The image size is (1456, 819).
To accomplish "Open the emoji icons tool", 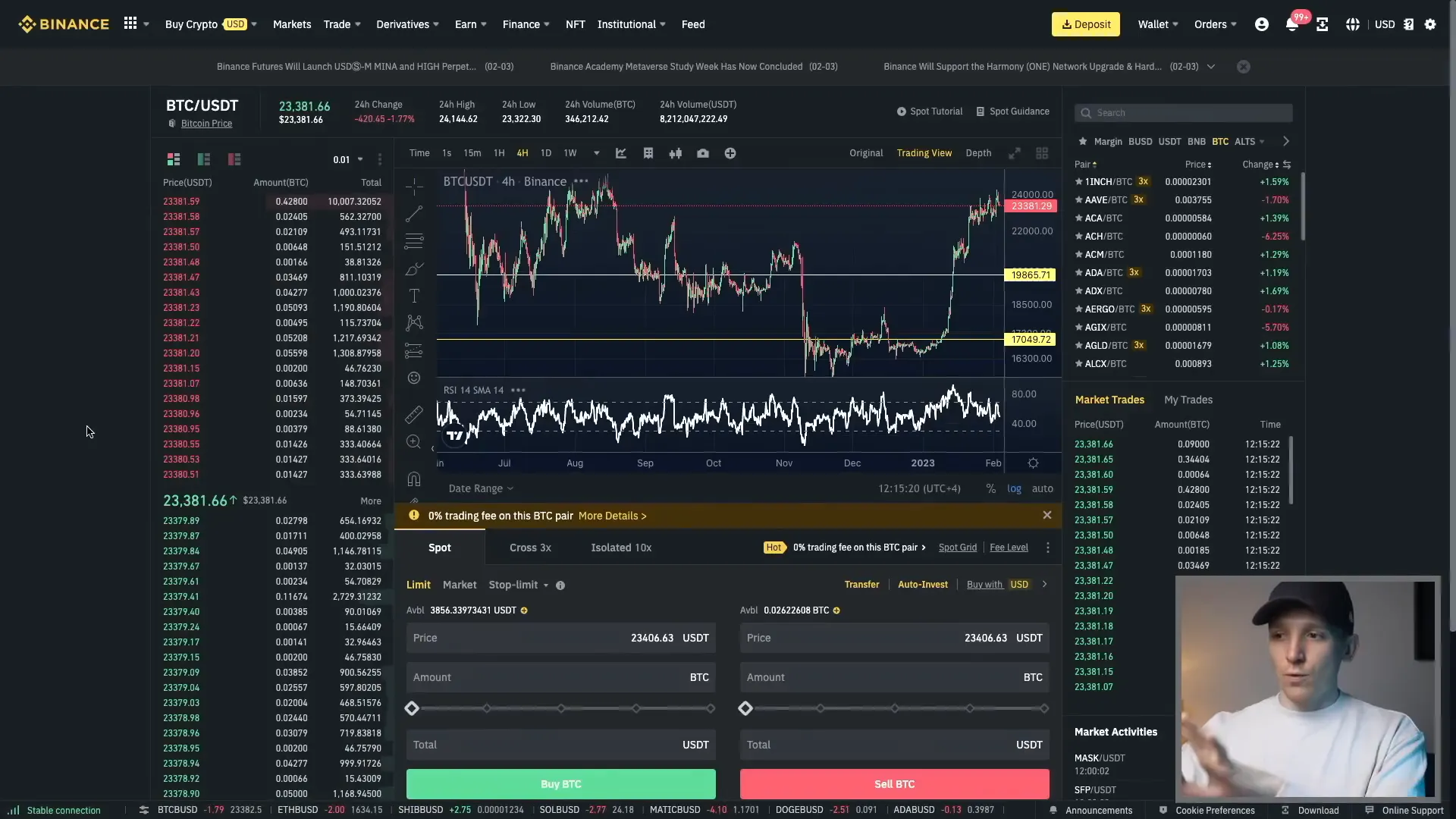I will (x=414, y=378).
